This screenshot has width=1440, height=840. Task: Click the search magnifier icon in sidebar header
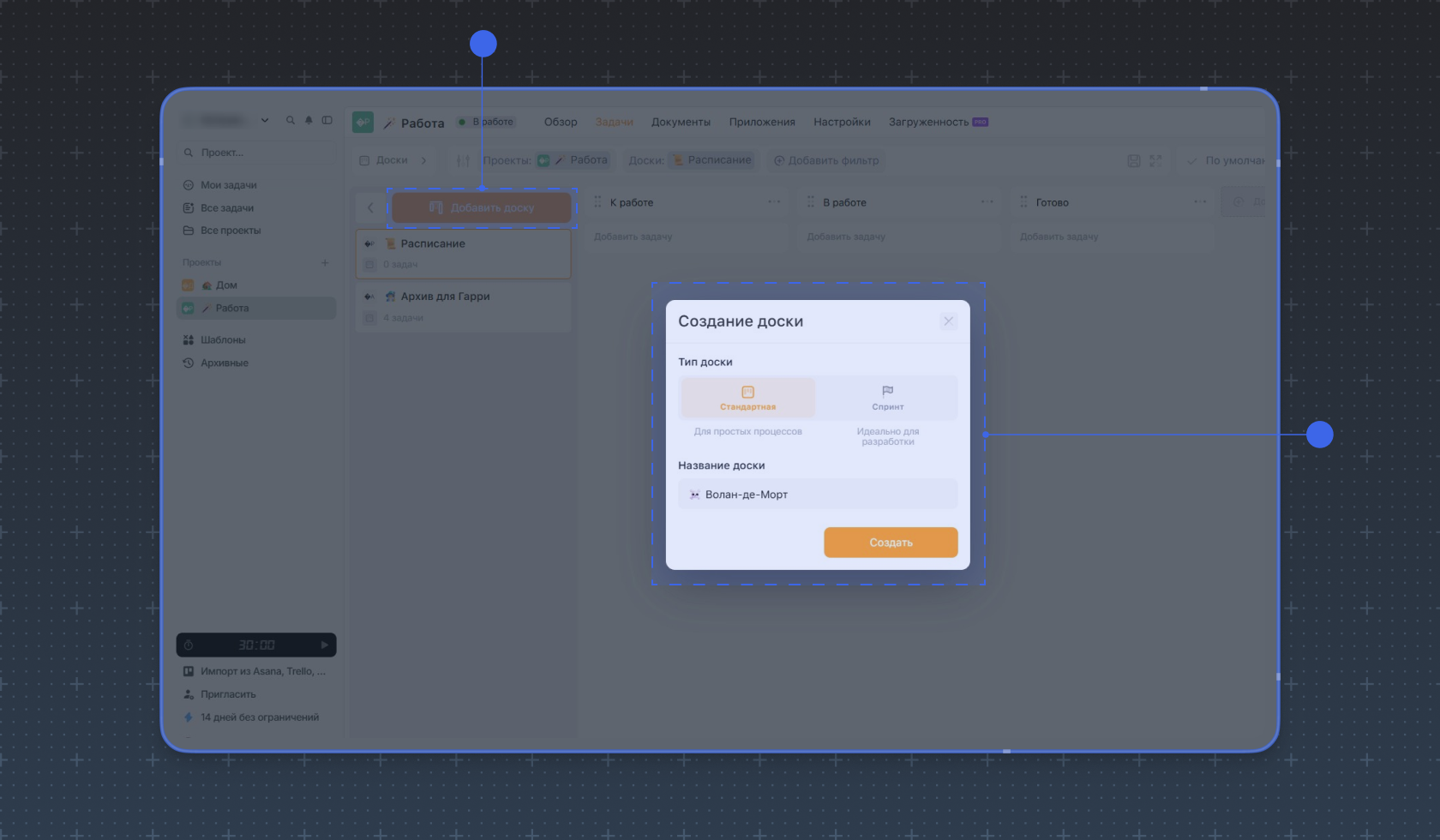(290, 121)
